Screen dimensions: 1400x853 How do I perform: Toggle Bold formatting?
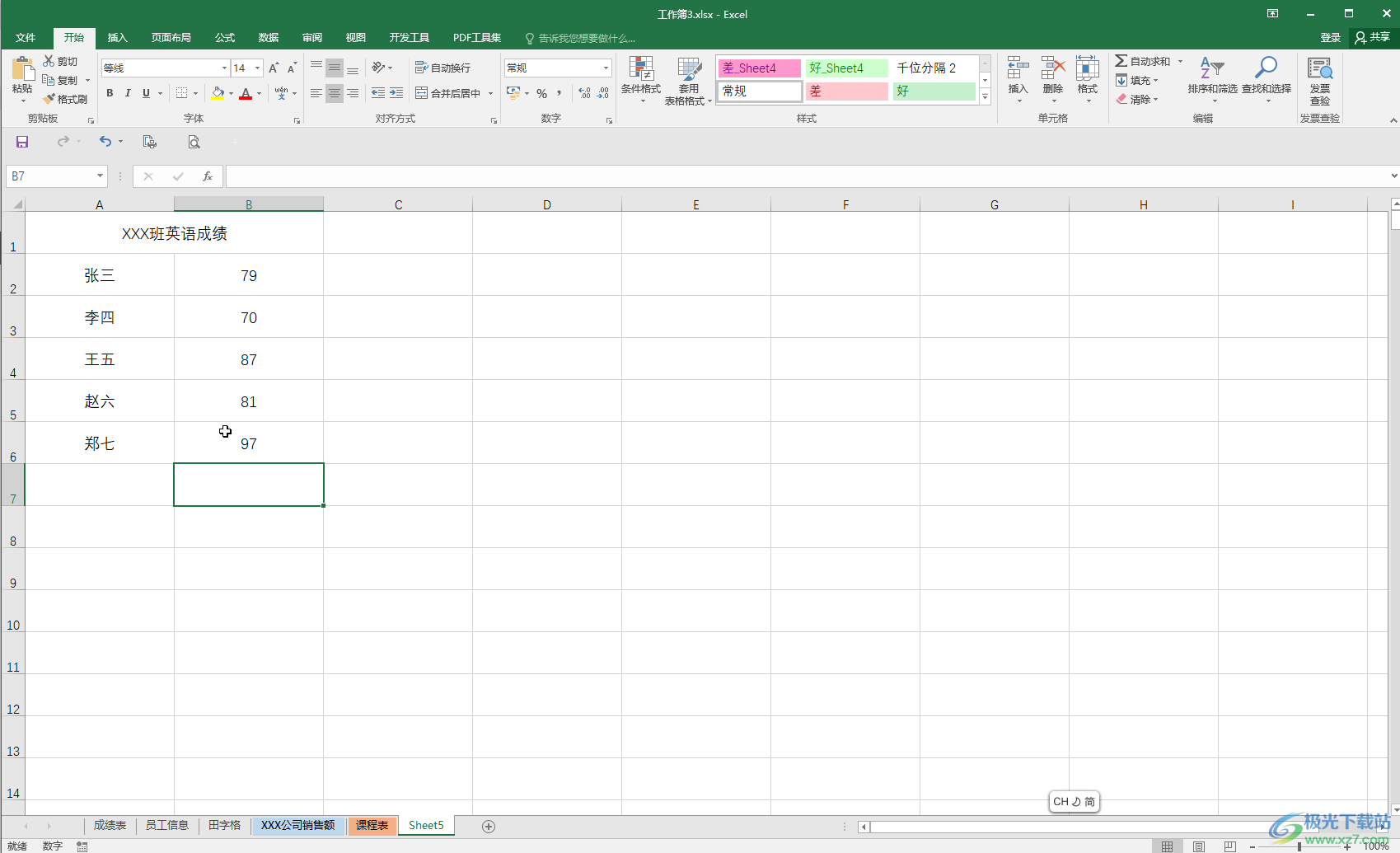[x=110, y=93]
